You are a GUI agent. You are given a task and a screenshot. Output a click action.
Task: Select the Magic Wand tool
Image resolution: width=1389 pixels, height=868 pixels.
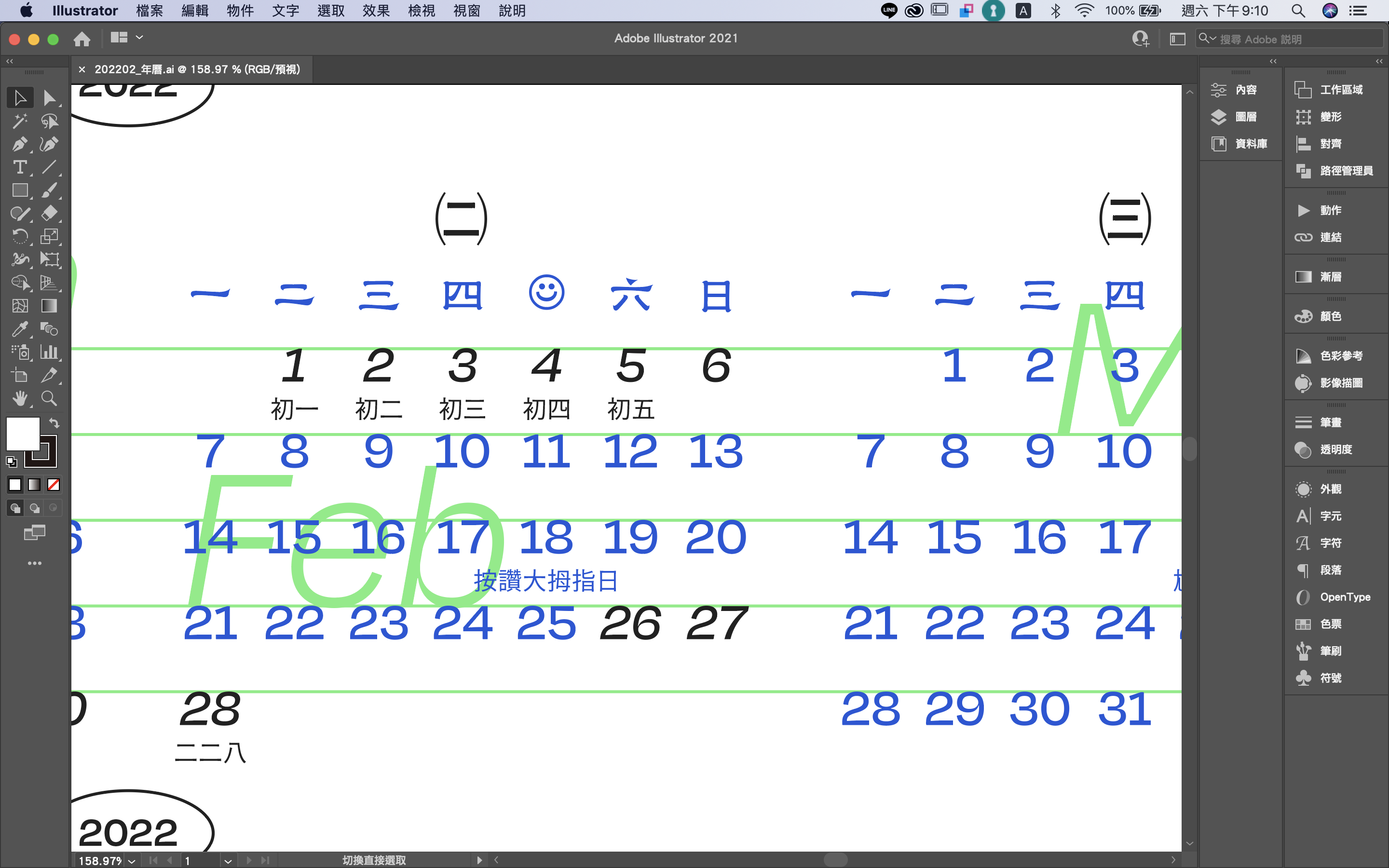pos(20,121)
